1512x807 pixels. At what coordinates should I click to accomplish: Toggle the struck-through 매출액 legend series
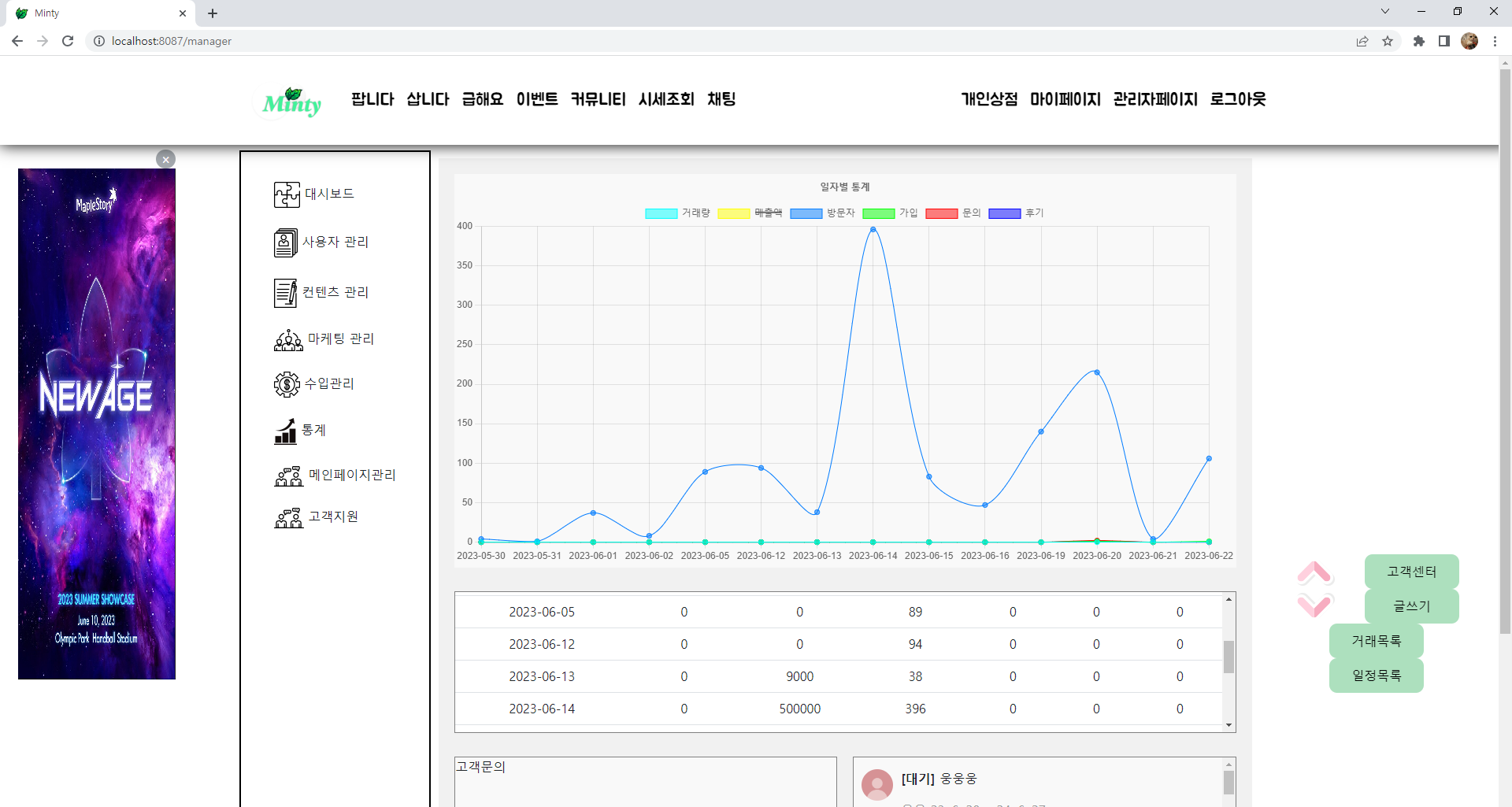click(733, 213)
